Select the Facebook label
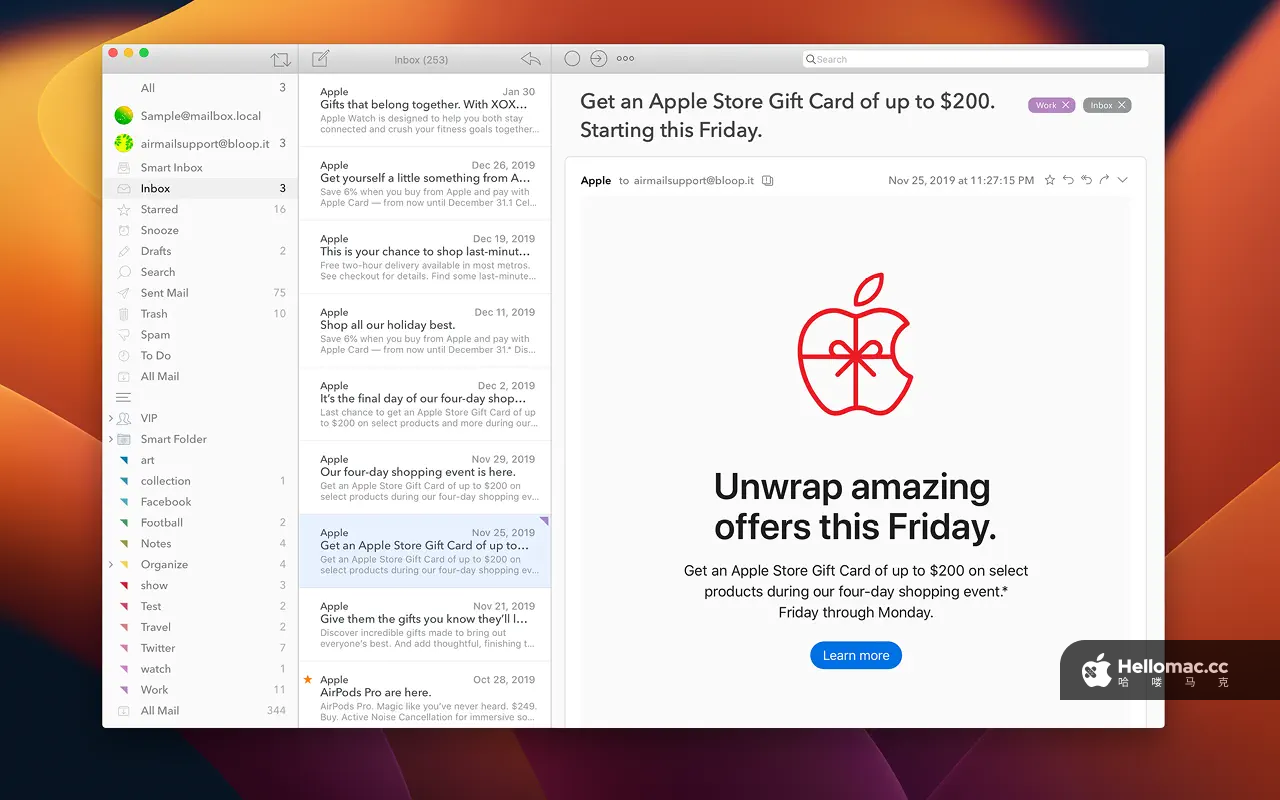Viewport: 1280px width, 800px height. (200, 502)
